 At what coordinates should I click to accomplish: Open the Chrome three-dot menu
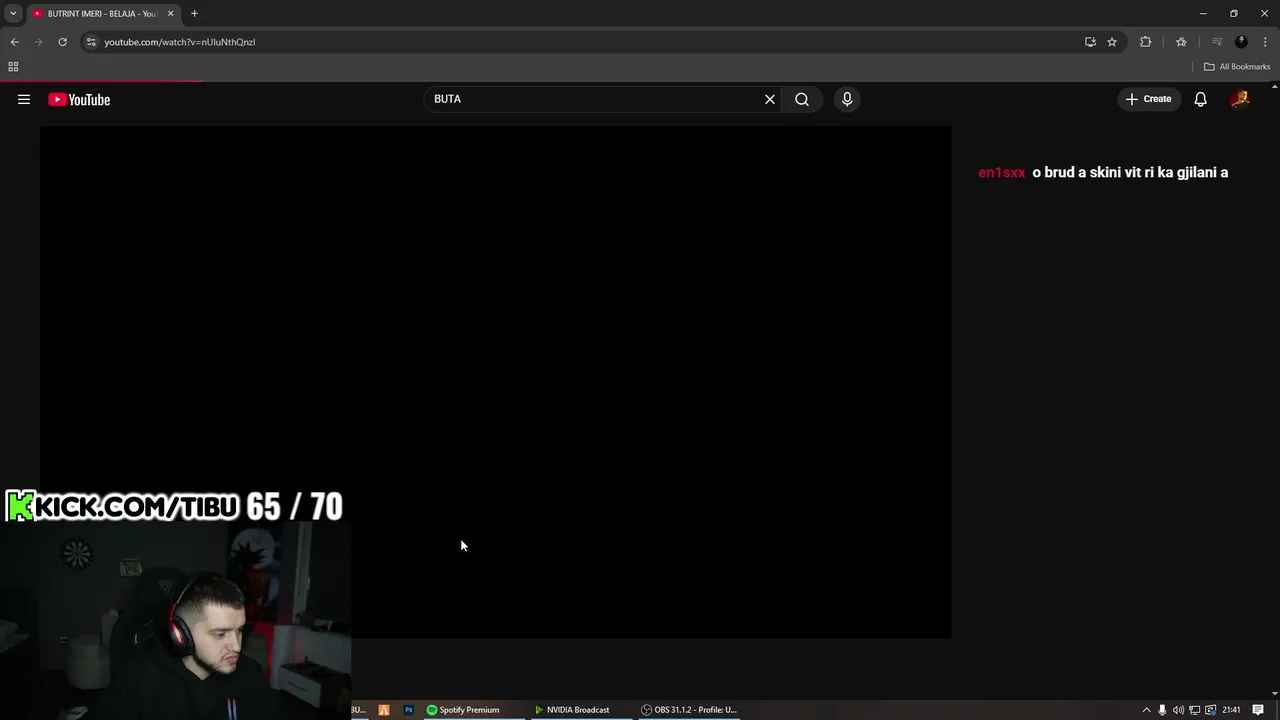pos(1265,42)
